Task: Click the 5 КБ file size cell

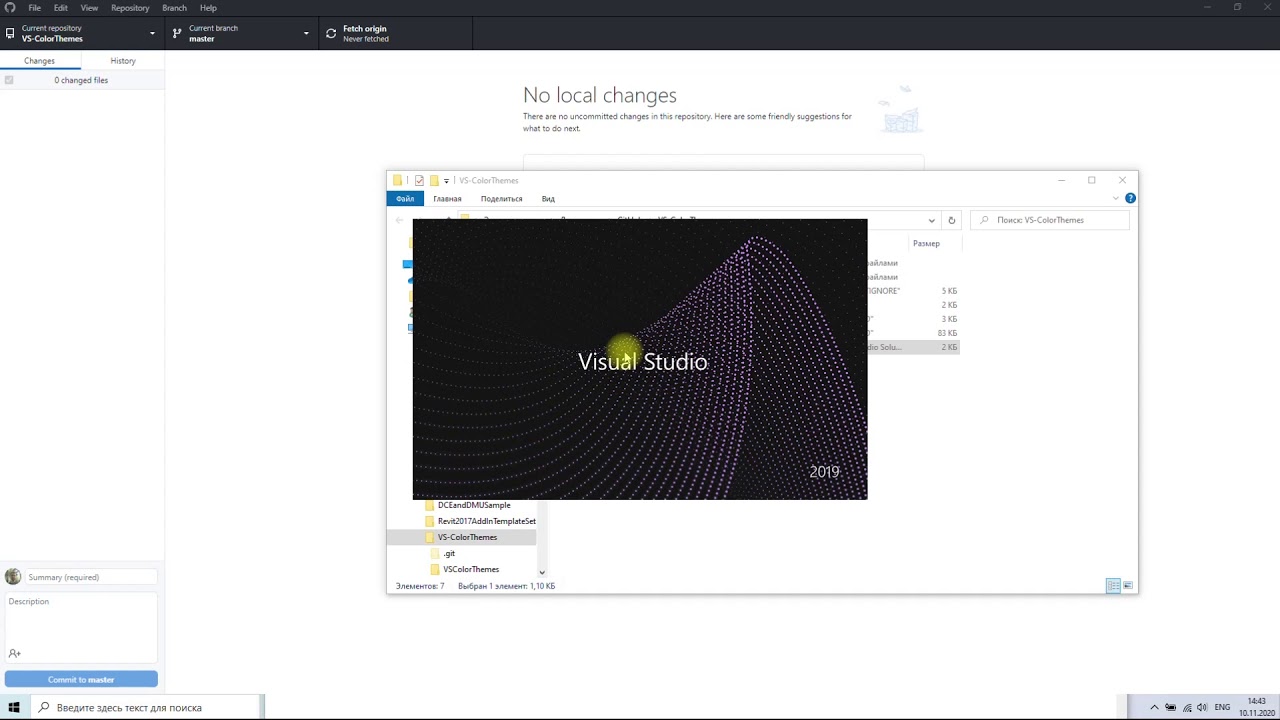Action: coord(949,291)
